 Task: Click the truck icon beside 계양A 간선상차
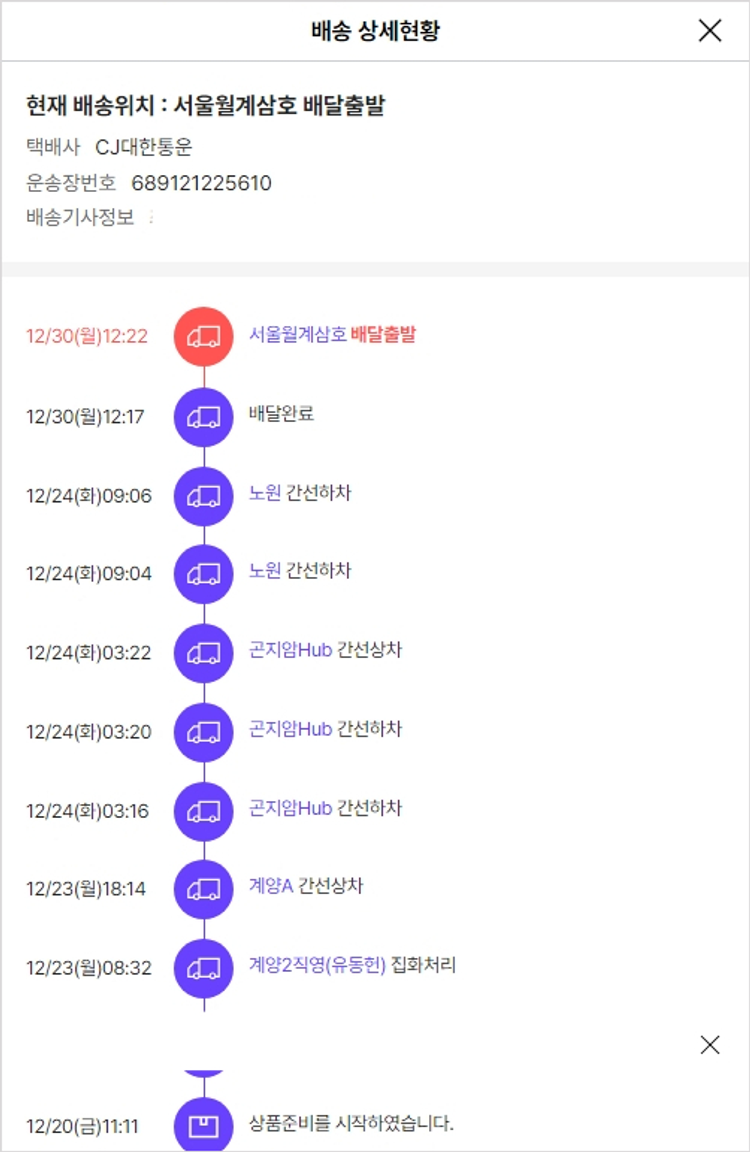tap(204, 889)
